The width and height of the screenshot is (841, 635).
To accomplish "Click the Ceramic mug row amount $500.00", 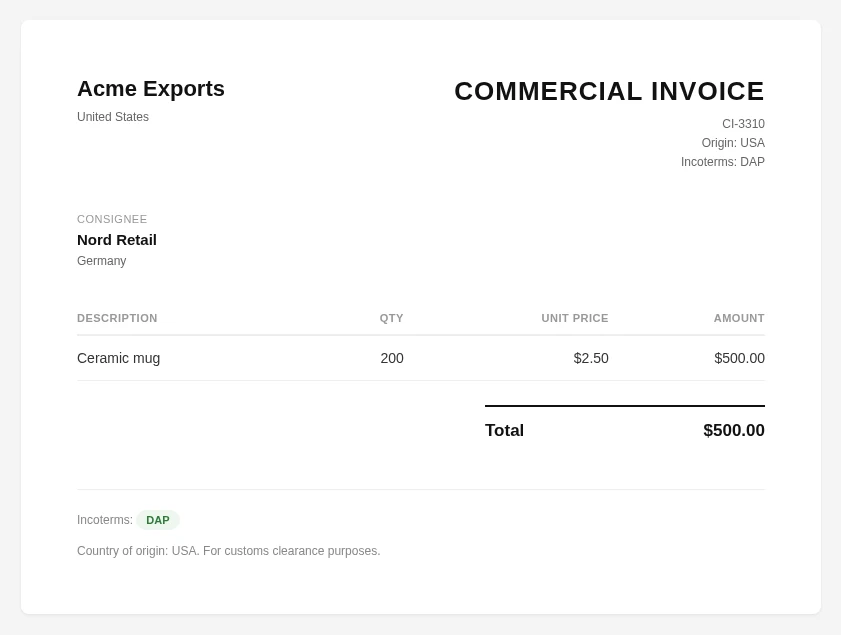I will (740, 358).
